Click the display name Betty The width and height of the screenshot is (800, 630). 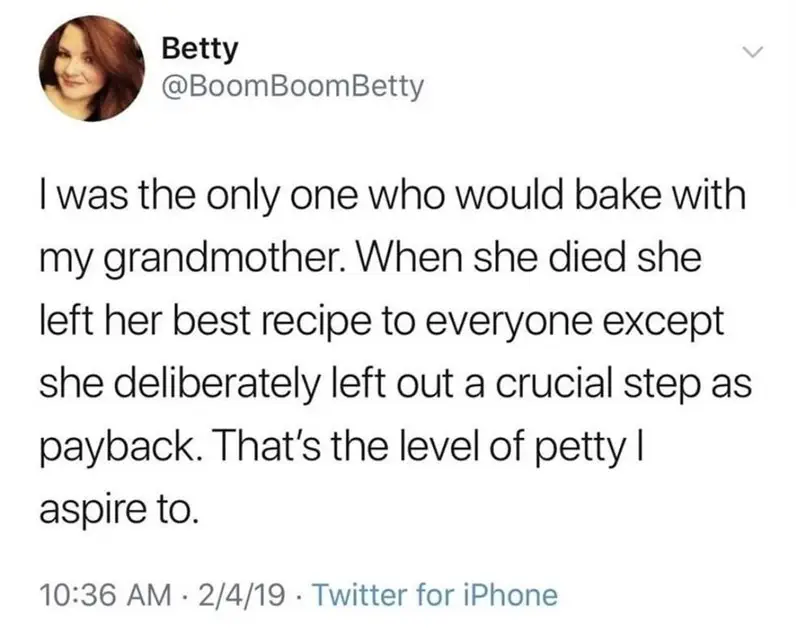pos(200,48)
